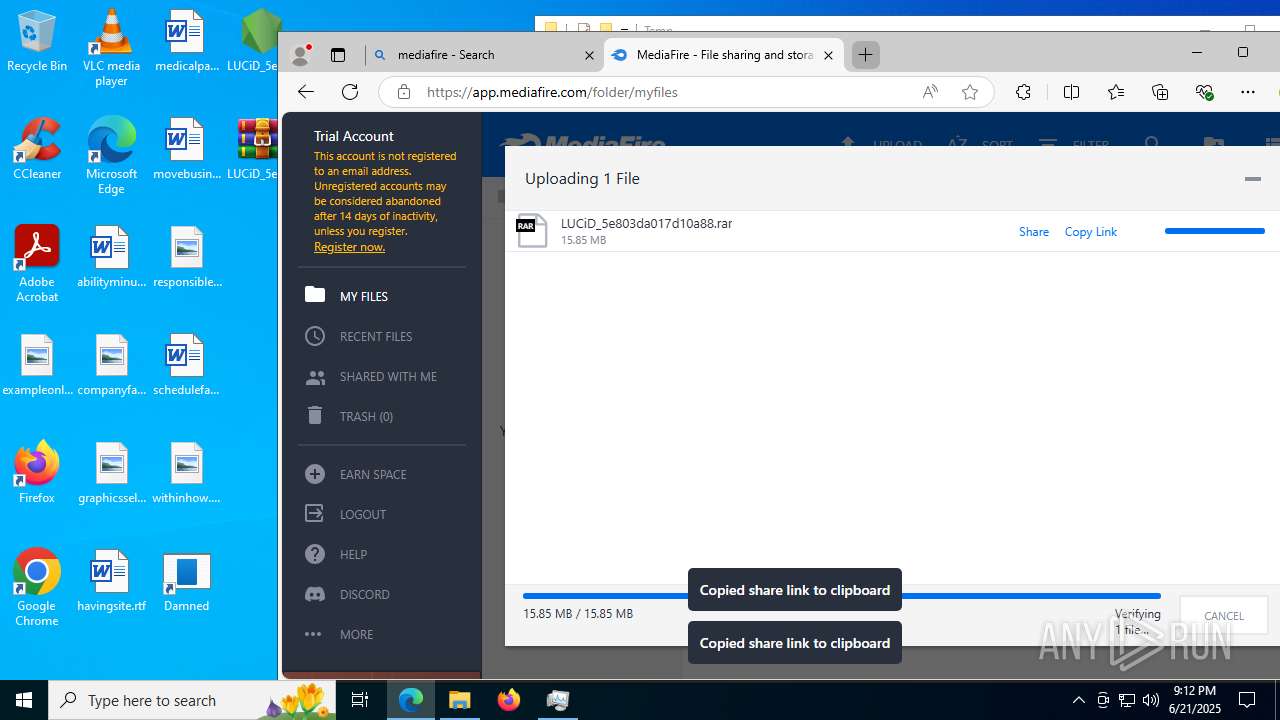Open Edge Split screen icon
The height and width of the screenshot is (720, 1280).
(x=1071, y=92)
